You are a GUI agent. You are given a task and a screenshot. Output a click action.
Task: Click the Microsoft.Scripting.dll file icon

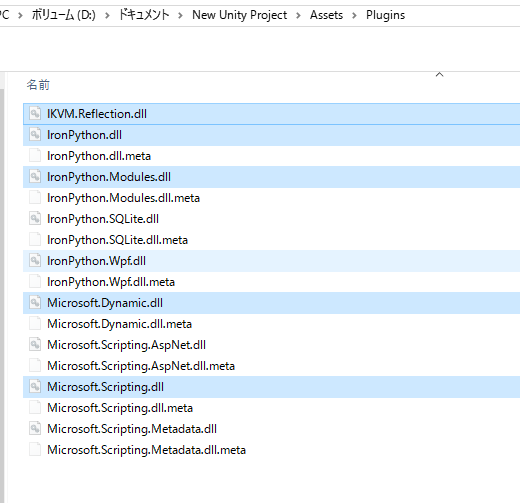pyautogui.click(x=35, y=387)
